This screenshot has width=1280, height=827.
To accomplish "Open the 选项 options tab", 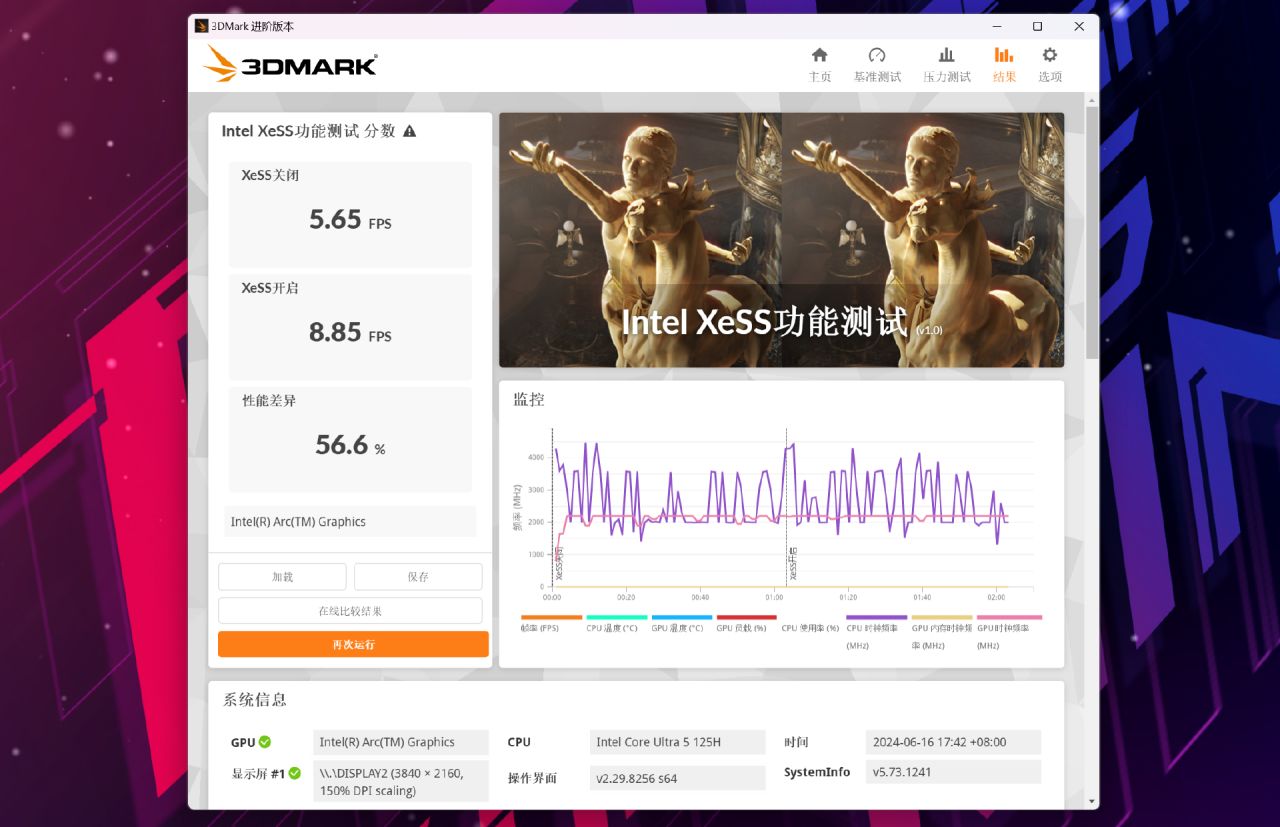I will (1050, 65).
